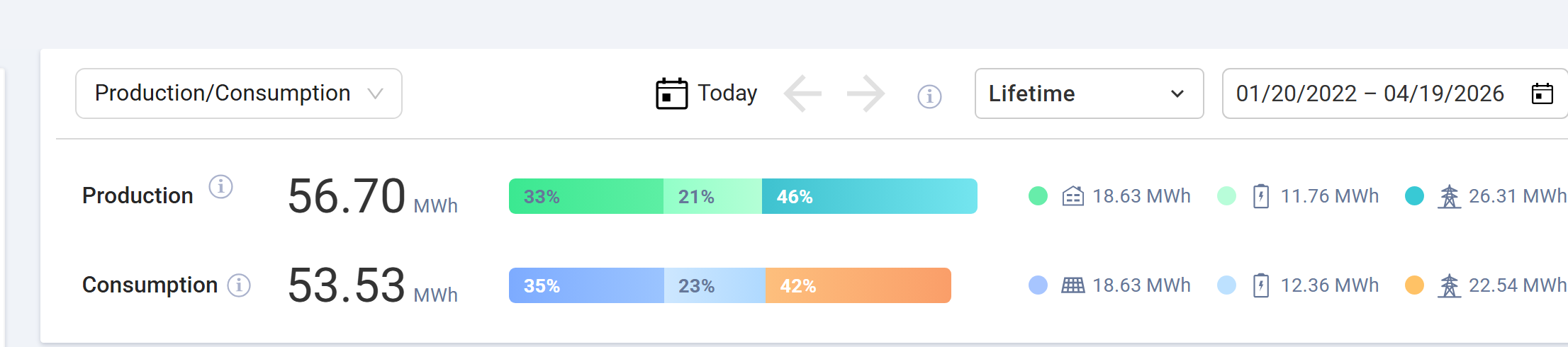Go to previous period with left arrow
This screenshot has height=347, width=1568.
click(802, 93)
